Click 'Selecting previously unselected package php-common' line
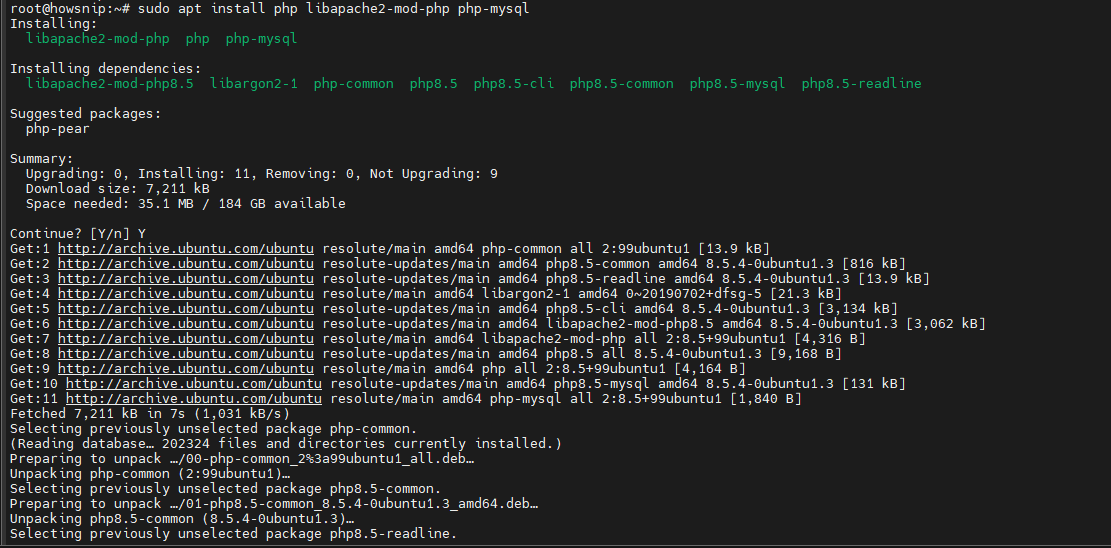 tap(213, 429)
